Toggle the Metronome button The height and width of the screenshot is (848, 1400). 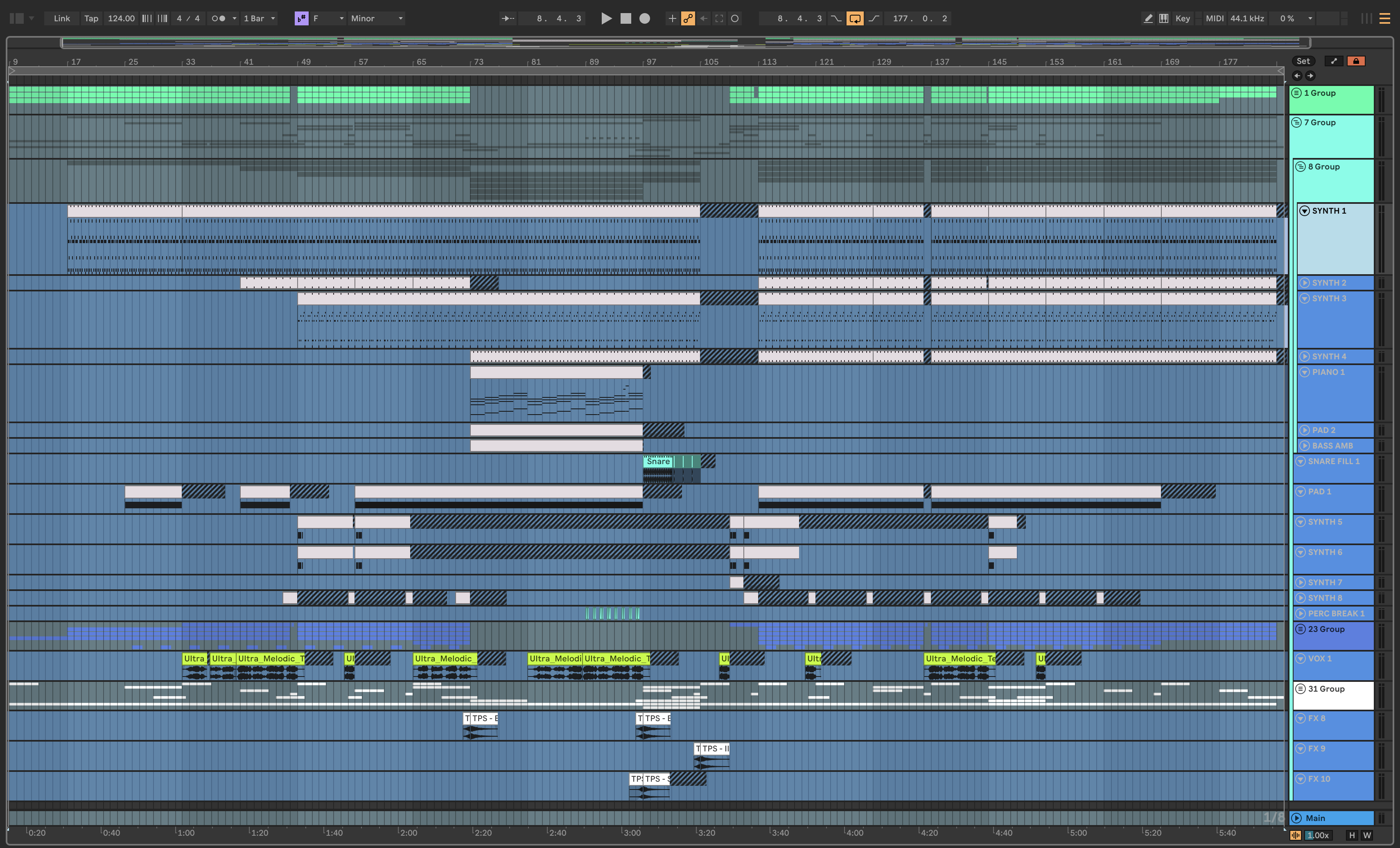pyautogui.click(x=219, y=18)
